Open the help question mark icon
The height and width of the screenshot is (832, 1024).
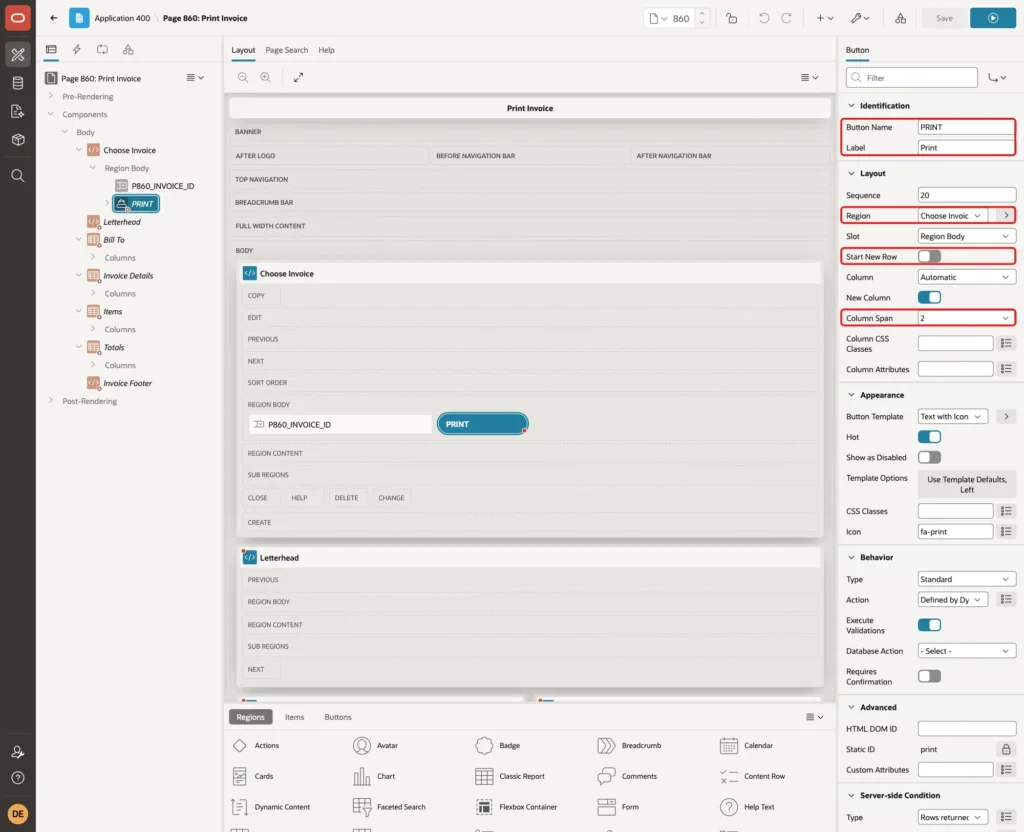(18, 778)
